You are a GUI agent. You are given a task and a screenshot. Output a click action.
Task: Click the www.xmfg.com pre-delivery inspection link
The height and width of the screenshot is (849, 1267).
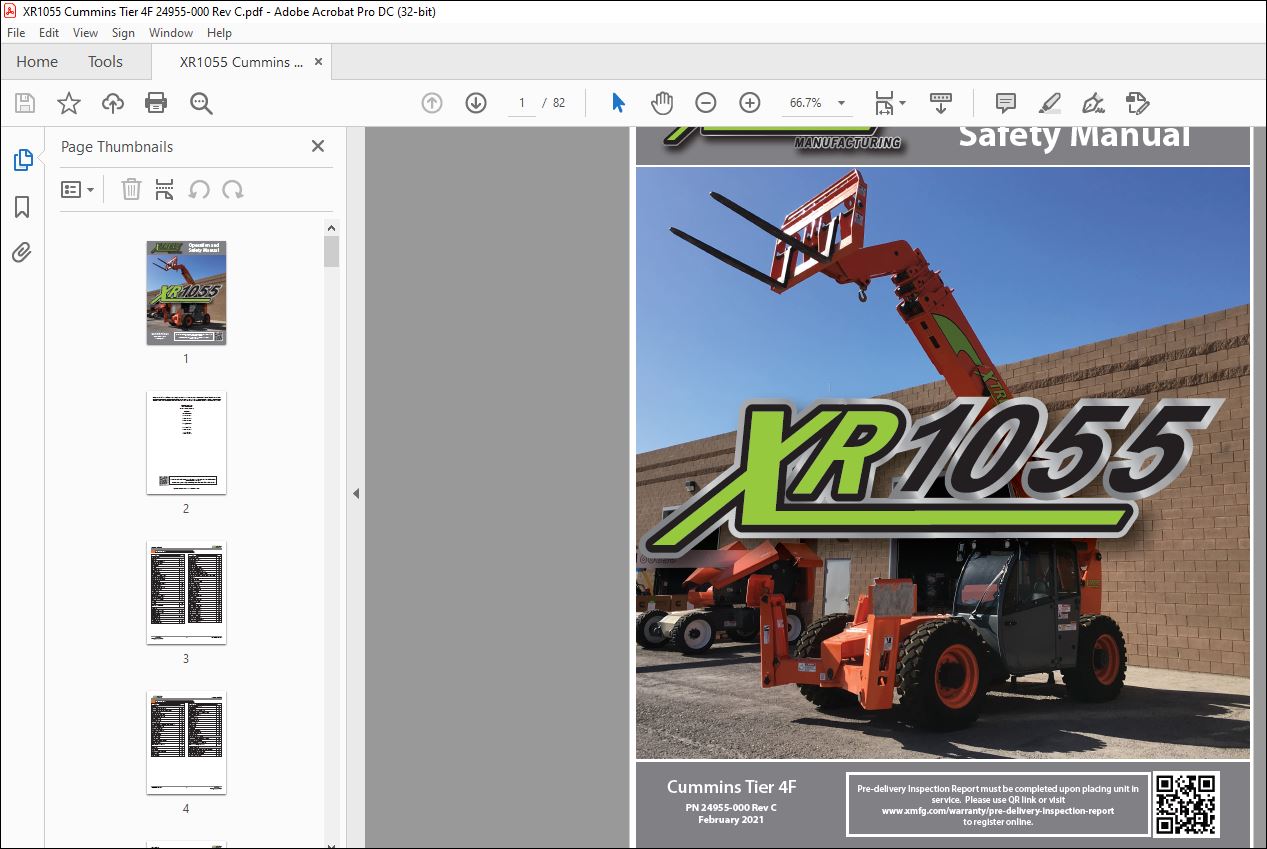pos(998,811)
